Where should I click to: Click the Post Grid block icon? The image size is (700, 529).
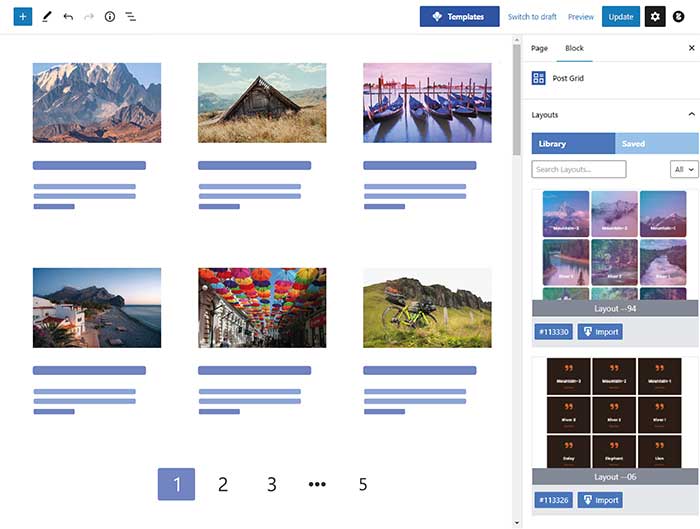coord(539,78)
